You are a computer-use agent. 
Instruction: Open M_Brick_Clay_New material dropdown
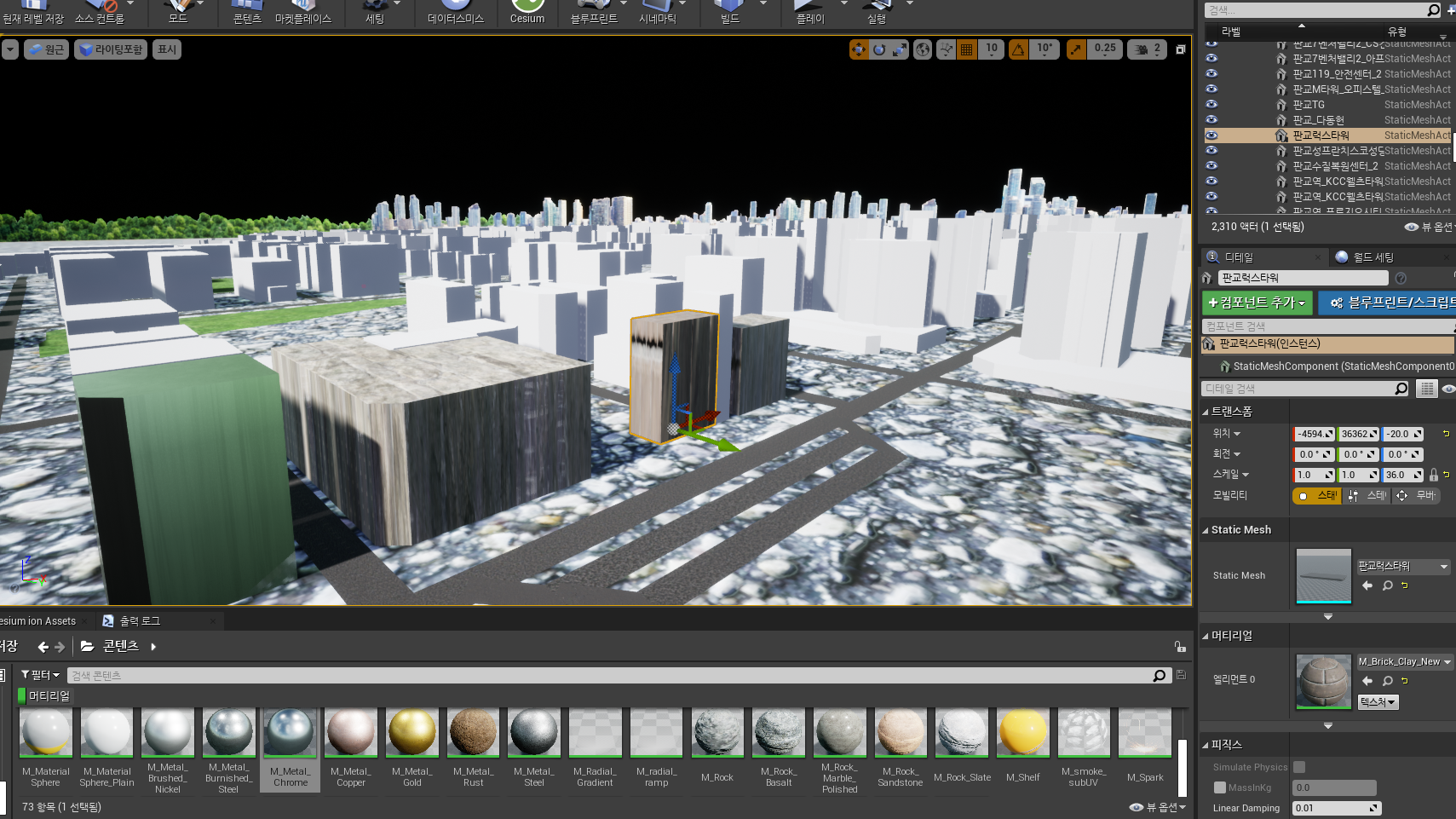click(x=1405, y=661)
